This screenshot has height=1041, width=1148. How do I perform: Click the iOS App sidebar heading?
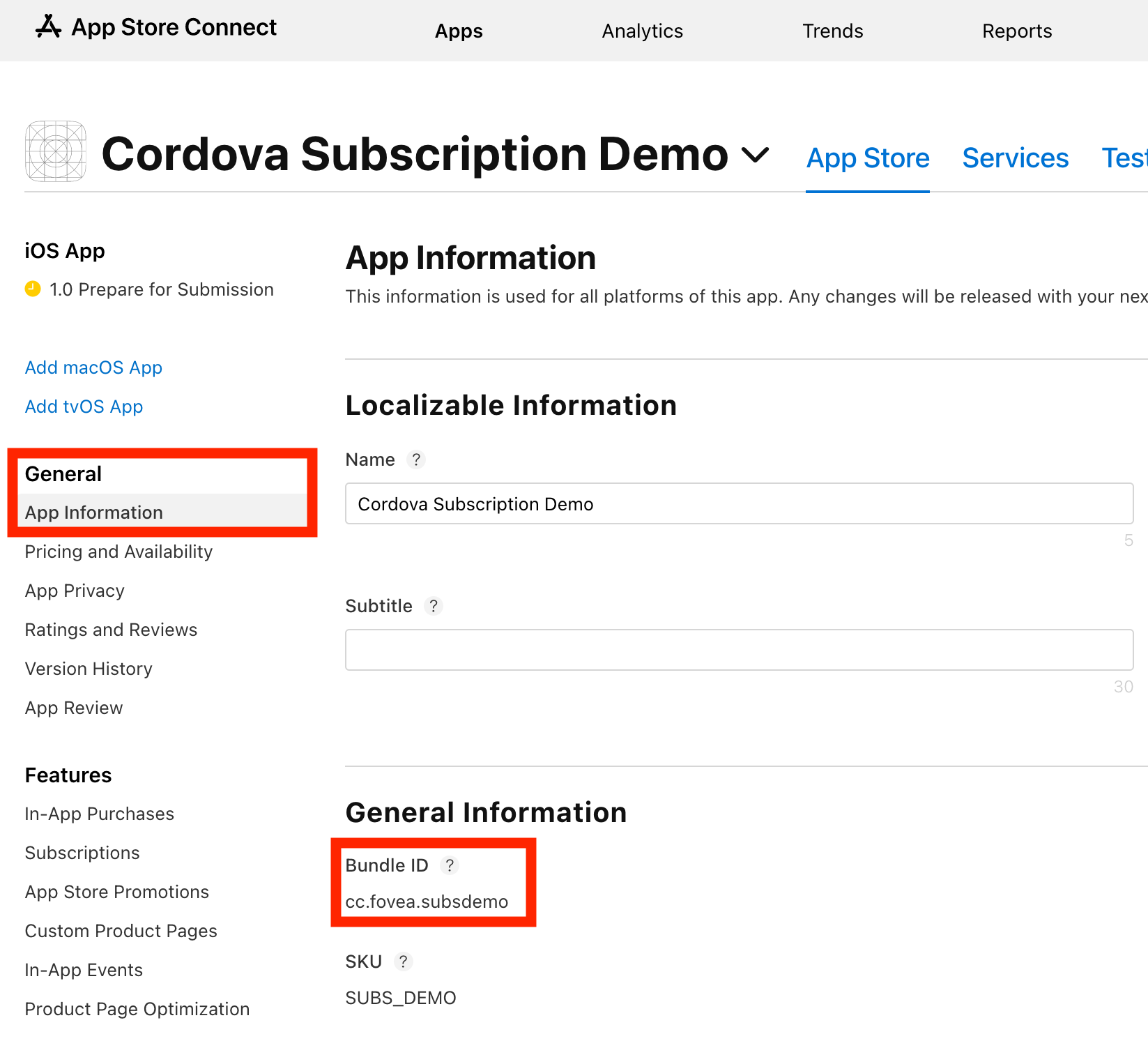click(x=65, y=251)
